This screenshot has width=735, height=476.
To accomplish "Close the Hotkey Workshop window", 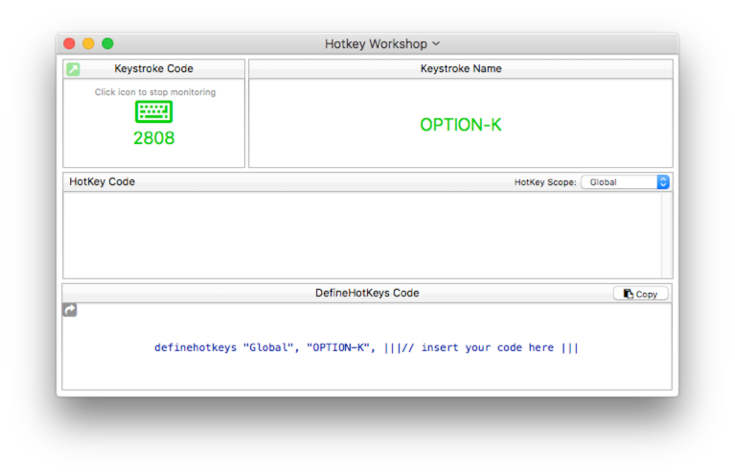I will [69, 44].
